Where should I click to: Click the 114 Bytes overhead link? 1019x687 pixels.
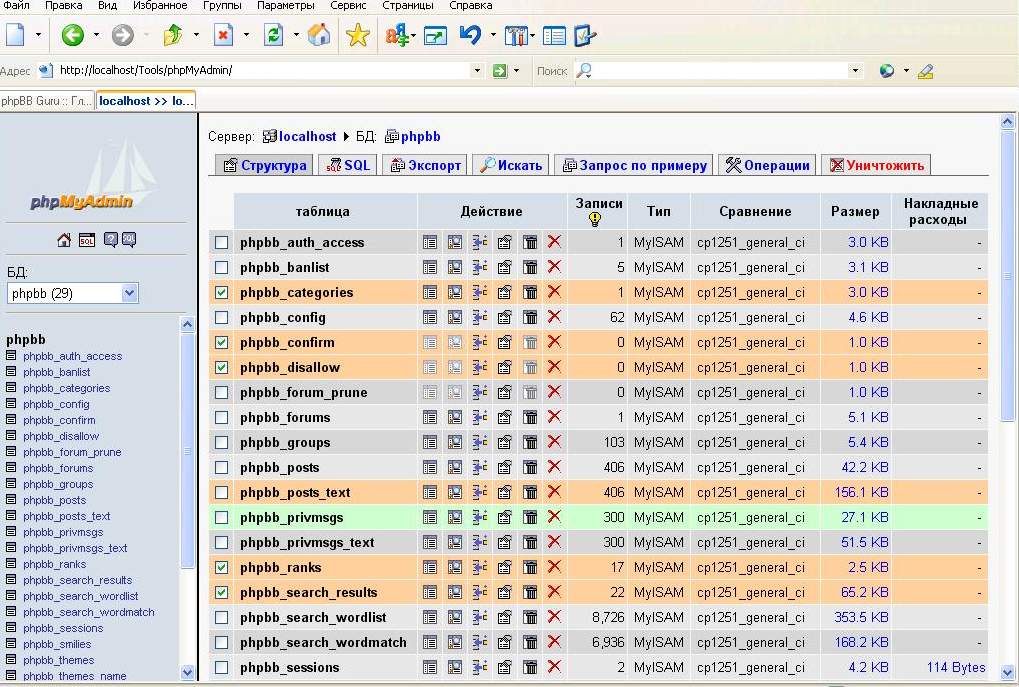click(956, 668)
